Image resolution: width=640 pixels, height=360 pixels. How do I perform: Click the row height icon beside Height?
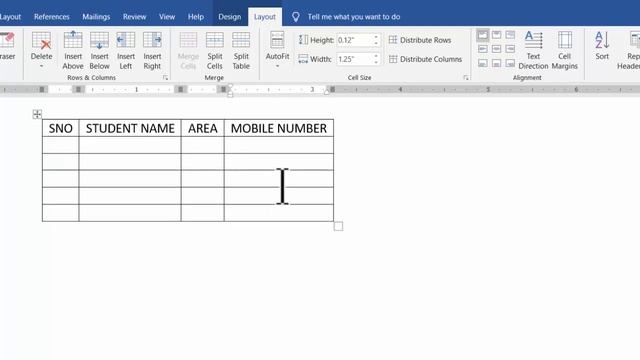point(303,40)
